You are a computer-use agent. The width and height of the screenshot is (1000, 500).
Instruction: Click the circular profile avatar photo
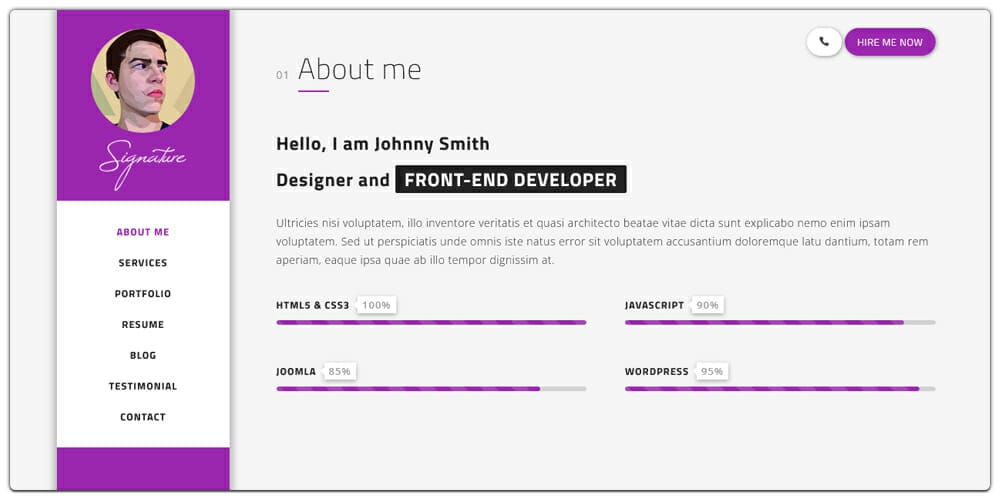pos(143,81)
